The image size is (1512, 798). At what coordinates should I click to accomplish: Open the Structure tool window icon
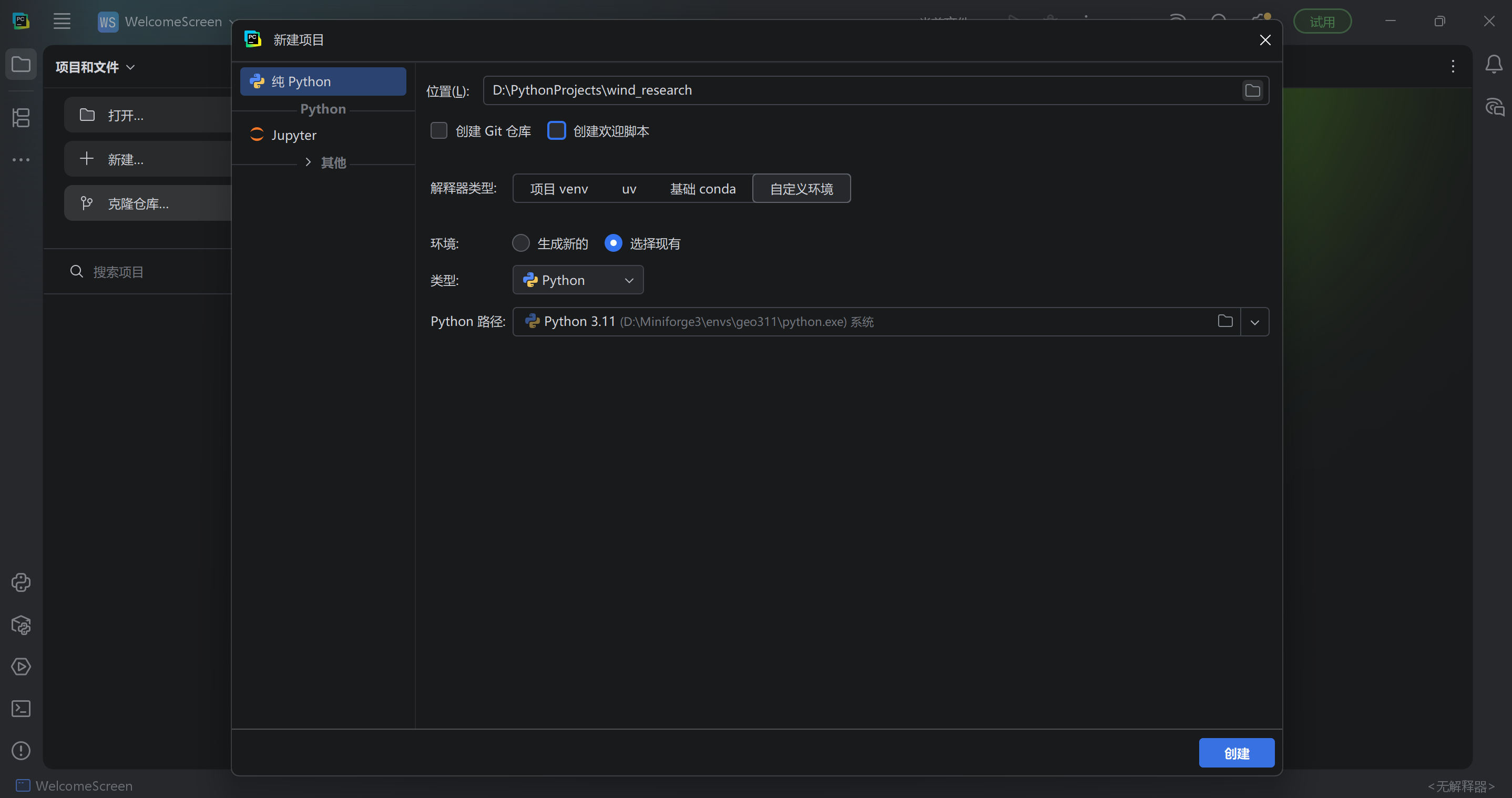coord(21,117)
